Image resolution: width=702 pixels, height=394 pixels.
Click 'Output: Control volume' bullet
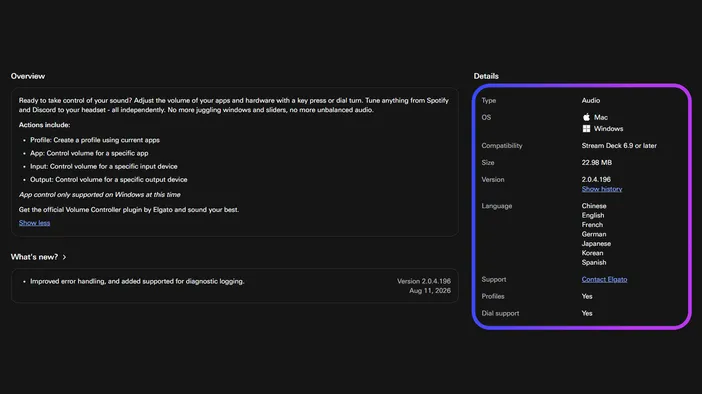click(109, 180)
